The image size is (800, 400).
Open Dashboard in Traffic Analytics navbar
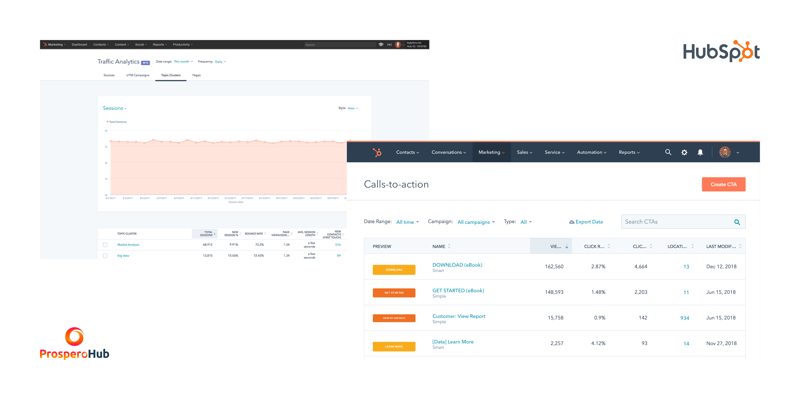coord(79,45)
